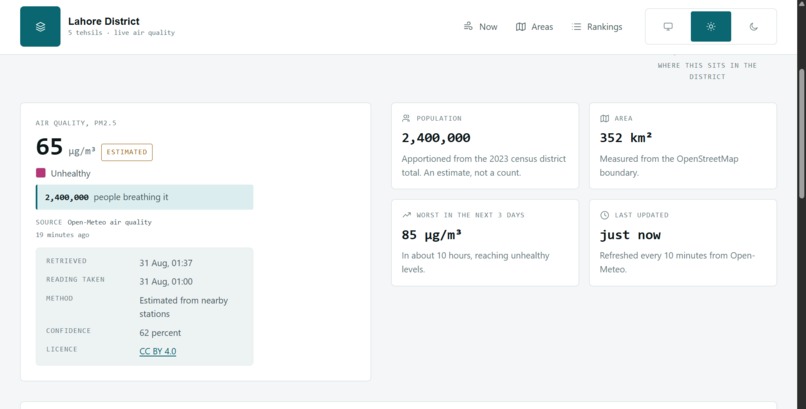Screen dimensions: 806x409
Task: Click the Reading Taken value '31 Aug, 01:00'
Action: click(166, 282)
